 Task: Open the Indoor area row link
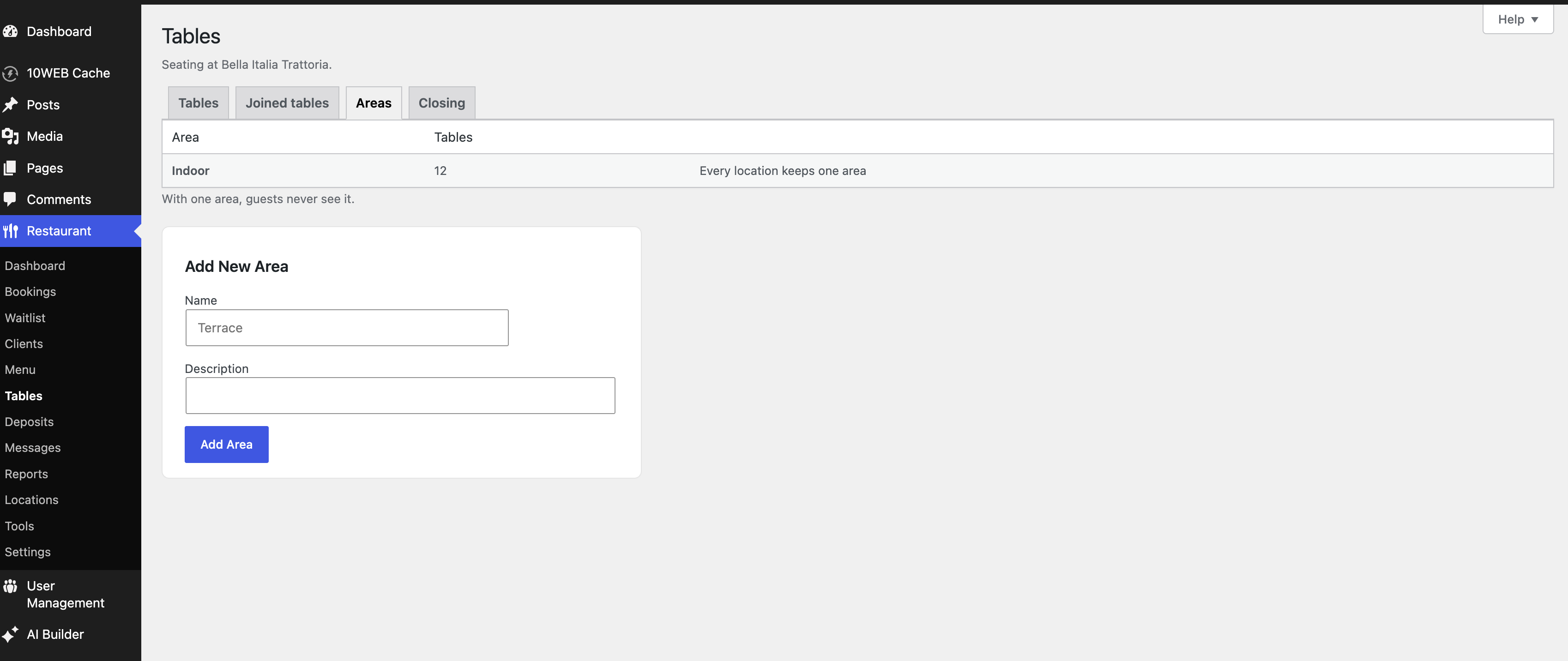click(191, 171)
